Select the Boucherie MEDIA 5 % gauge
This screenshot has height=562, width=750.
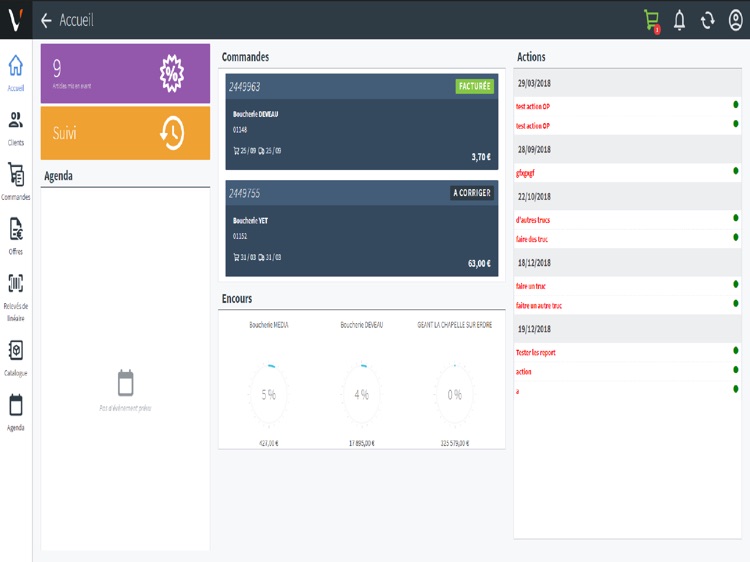268,395
